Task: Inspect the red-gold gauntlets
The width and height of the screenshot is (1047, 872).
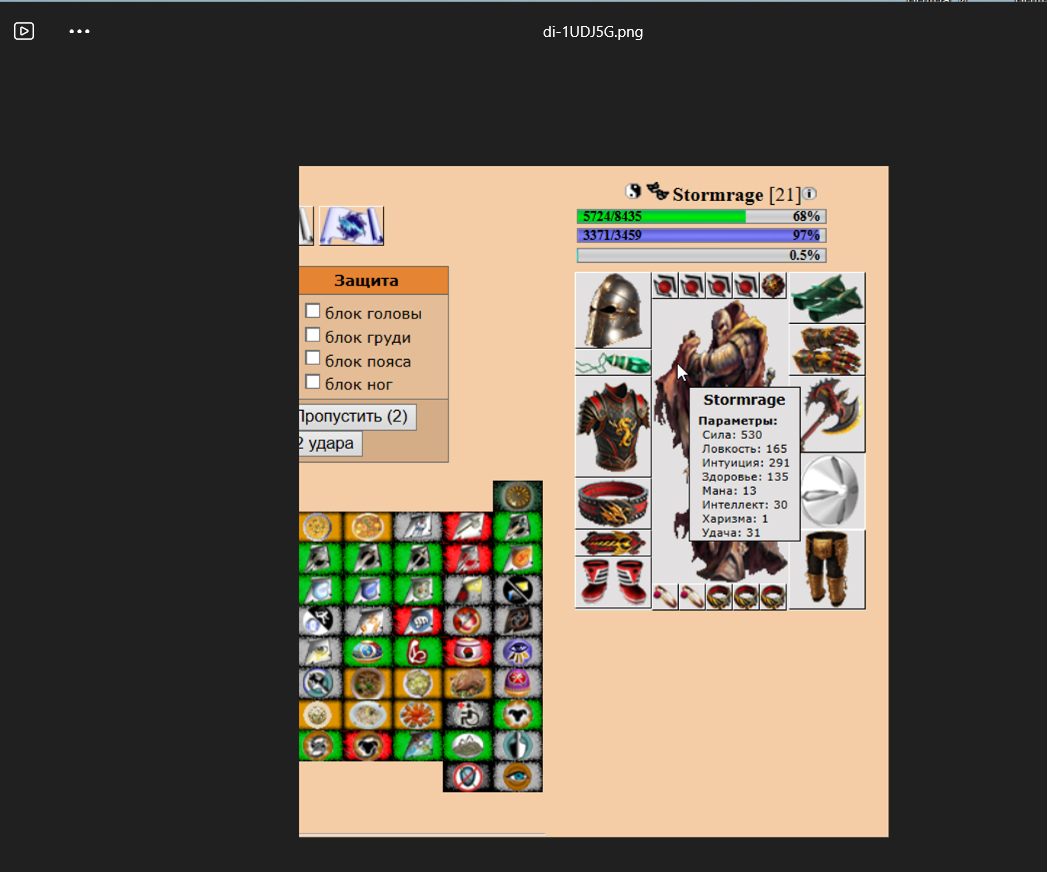Action: pyautogui.click(x=827, y=350)
